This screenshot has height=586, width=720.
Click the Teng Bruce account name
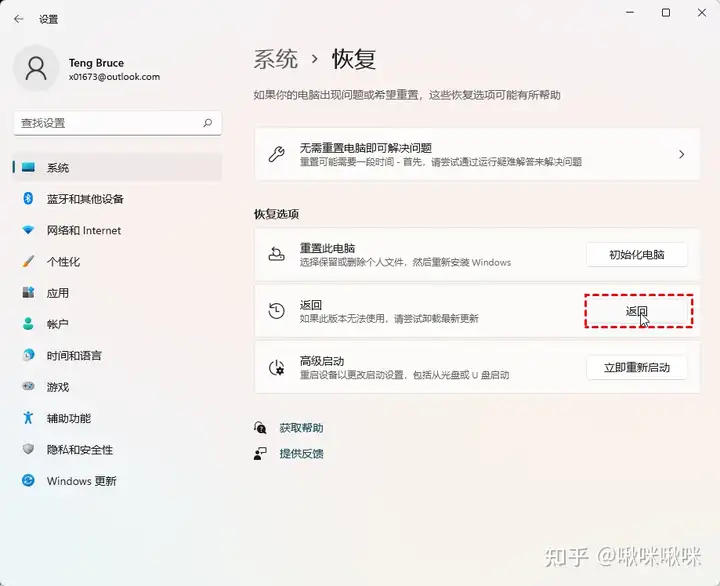(96, 62)
